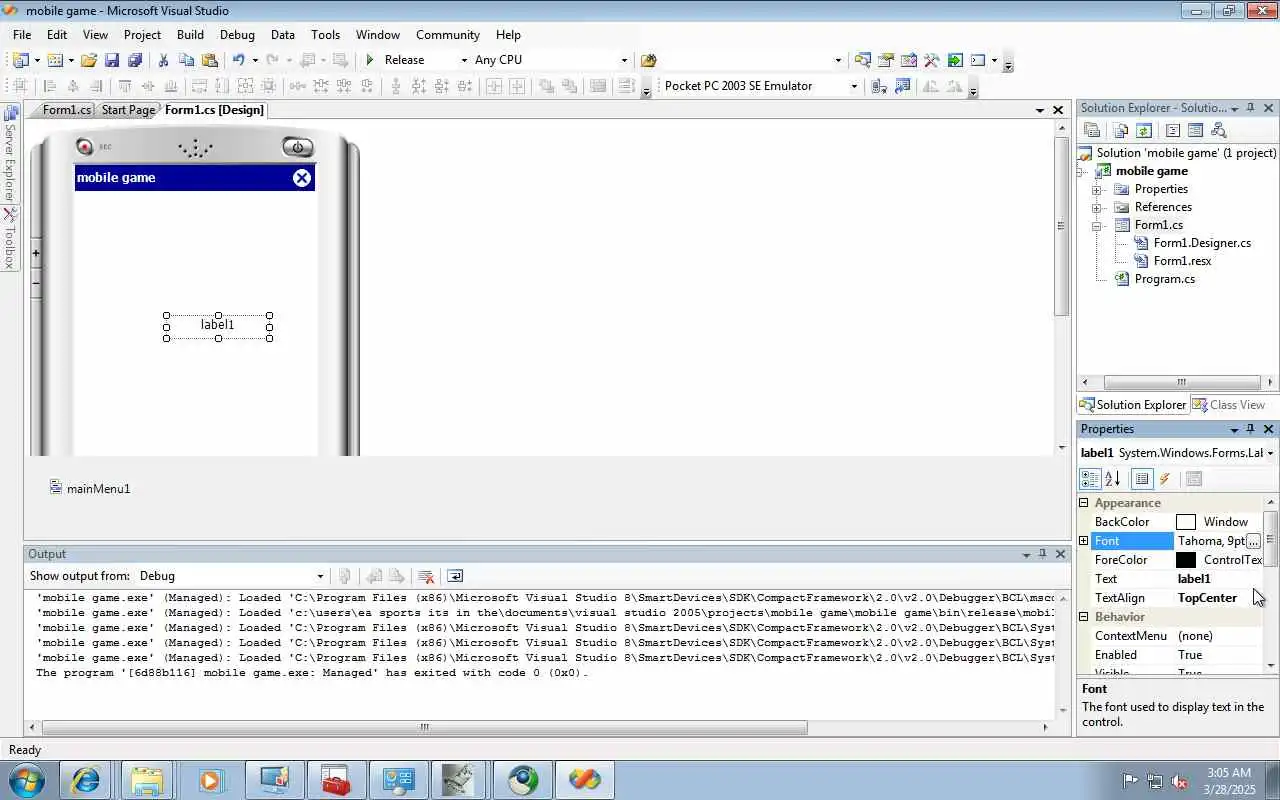Show the Properties list view button
This screenshot has height=800, width=1280.
pos(1142,479)
